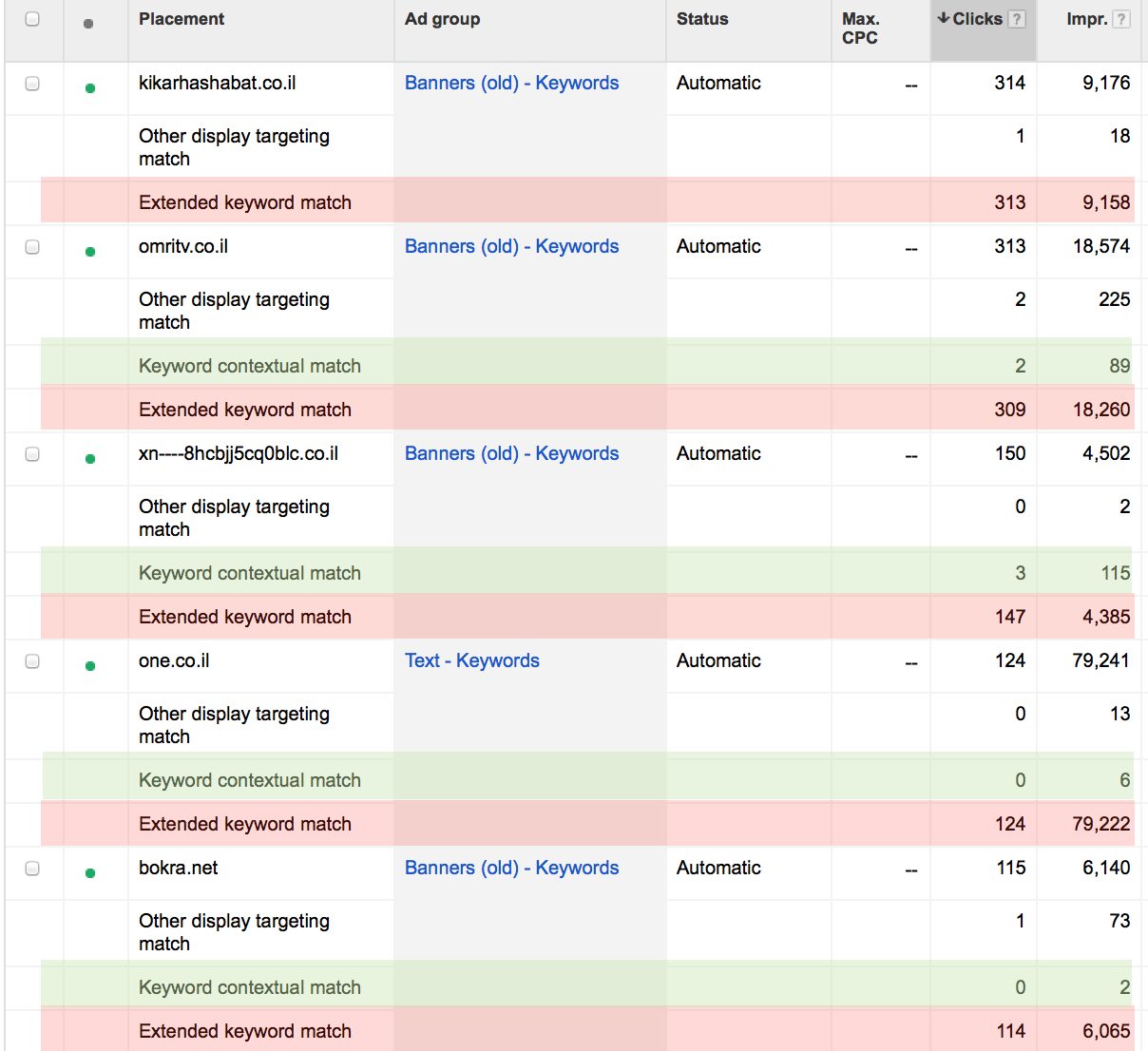The width and height of the screenshot is (1148, 1051).
Task: Open the help icon beside Clicks header
Action: [x=1017, y=19]
